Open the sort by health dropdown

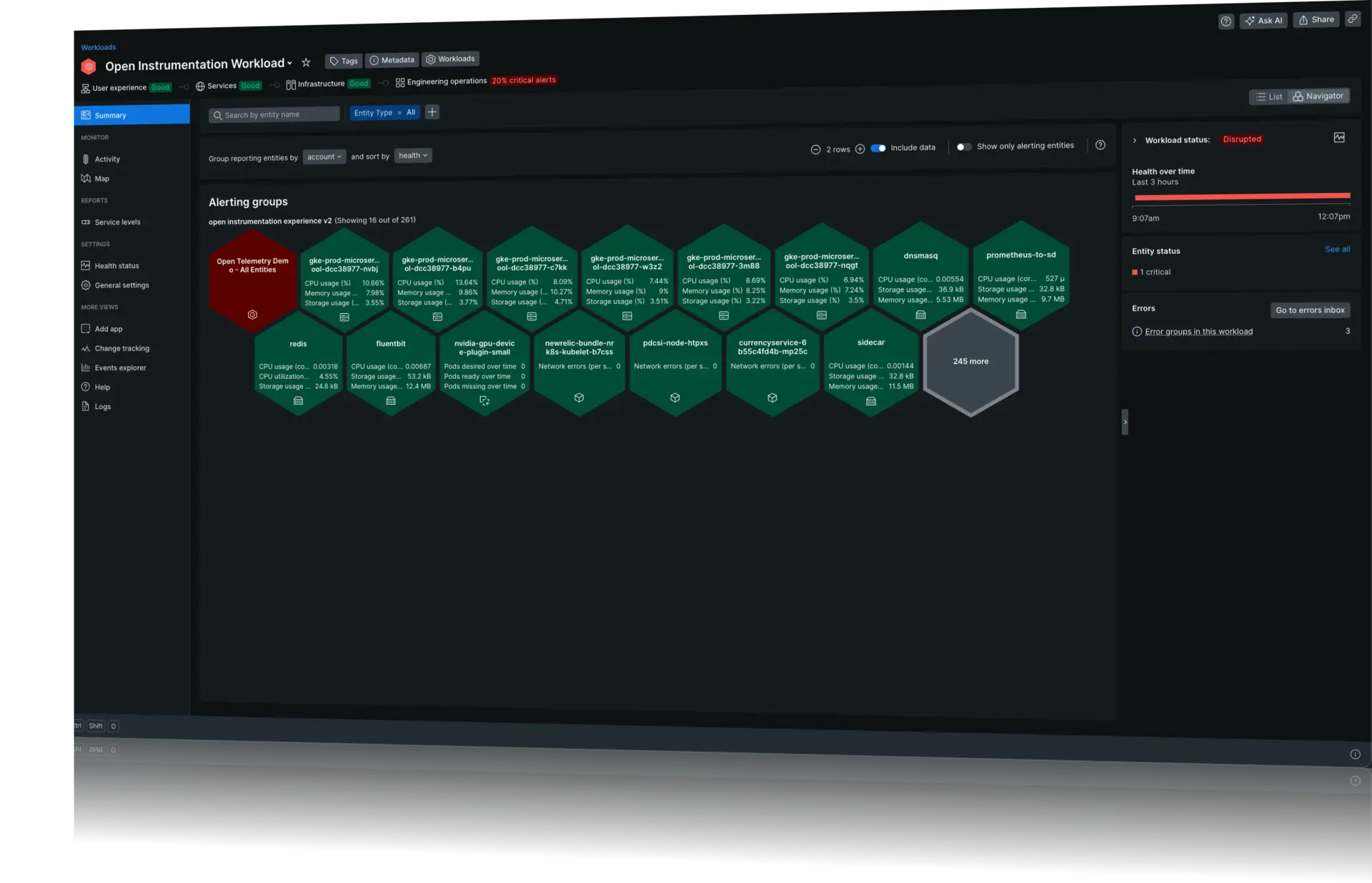411,155
